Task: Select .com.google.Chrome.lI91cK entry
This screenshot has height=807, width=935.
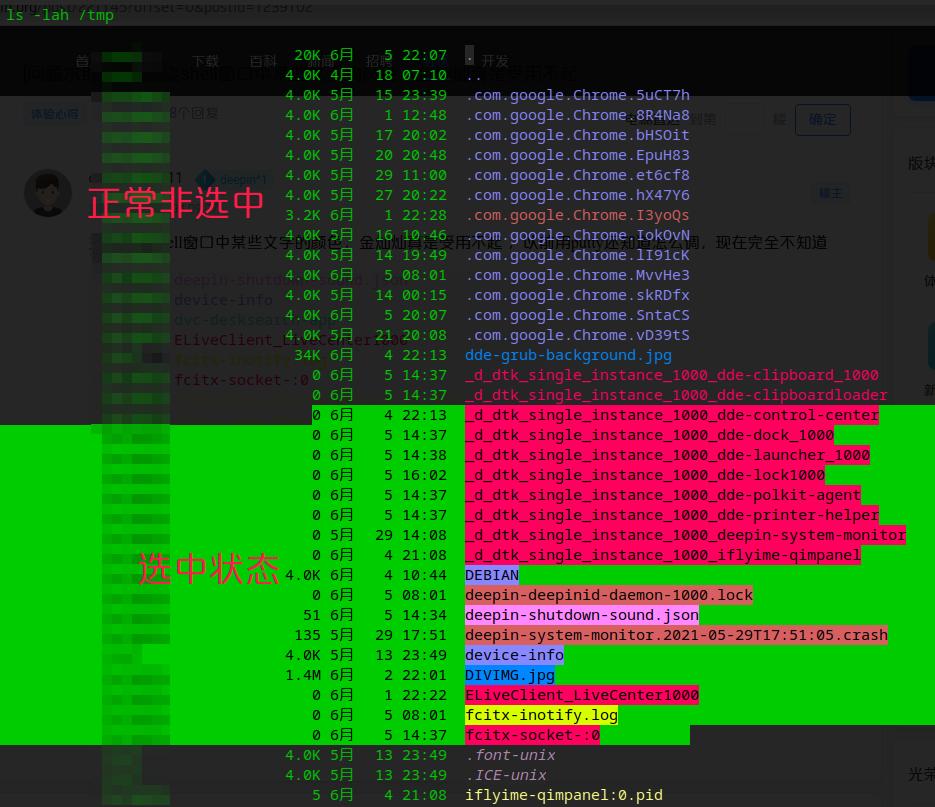Action: pos(577,255)
